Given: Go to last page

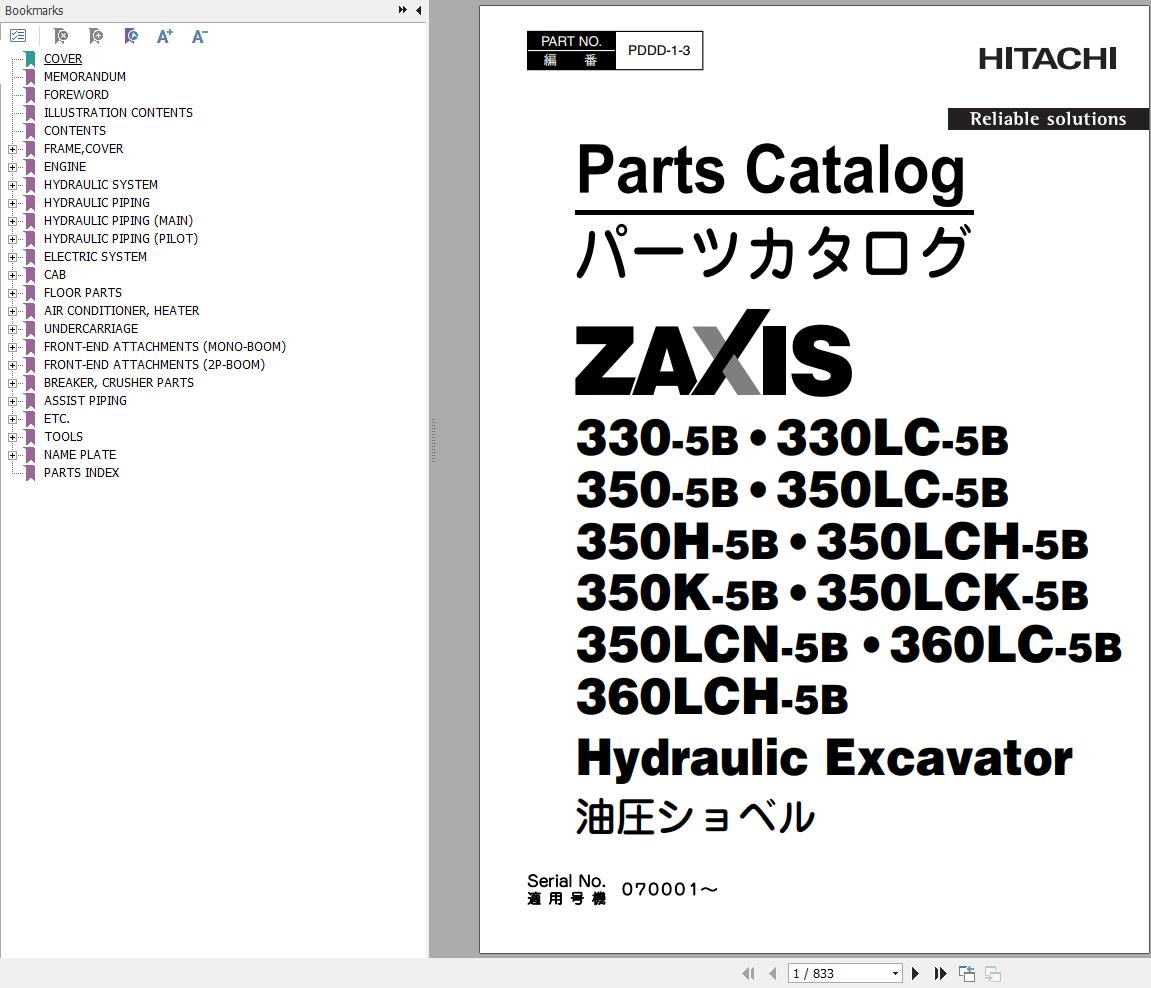Looking at the screenshot, I should coord(940,973).
